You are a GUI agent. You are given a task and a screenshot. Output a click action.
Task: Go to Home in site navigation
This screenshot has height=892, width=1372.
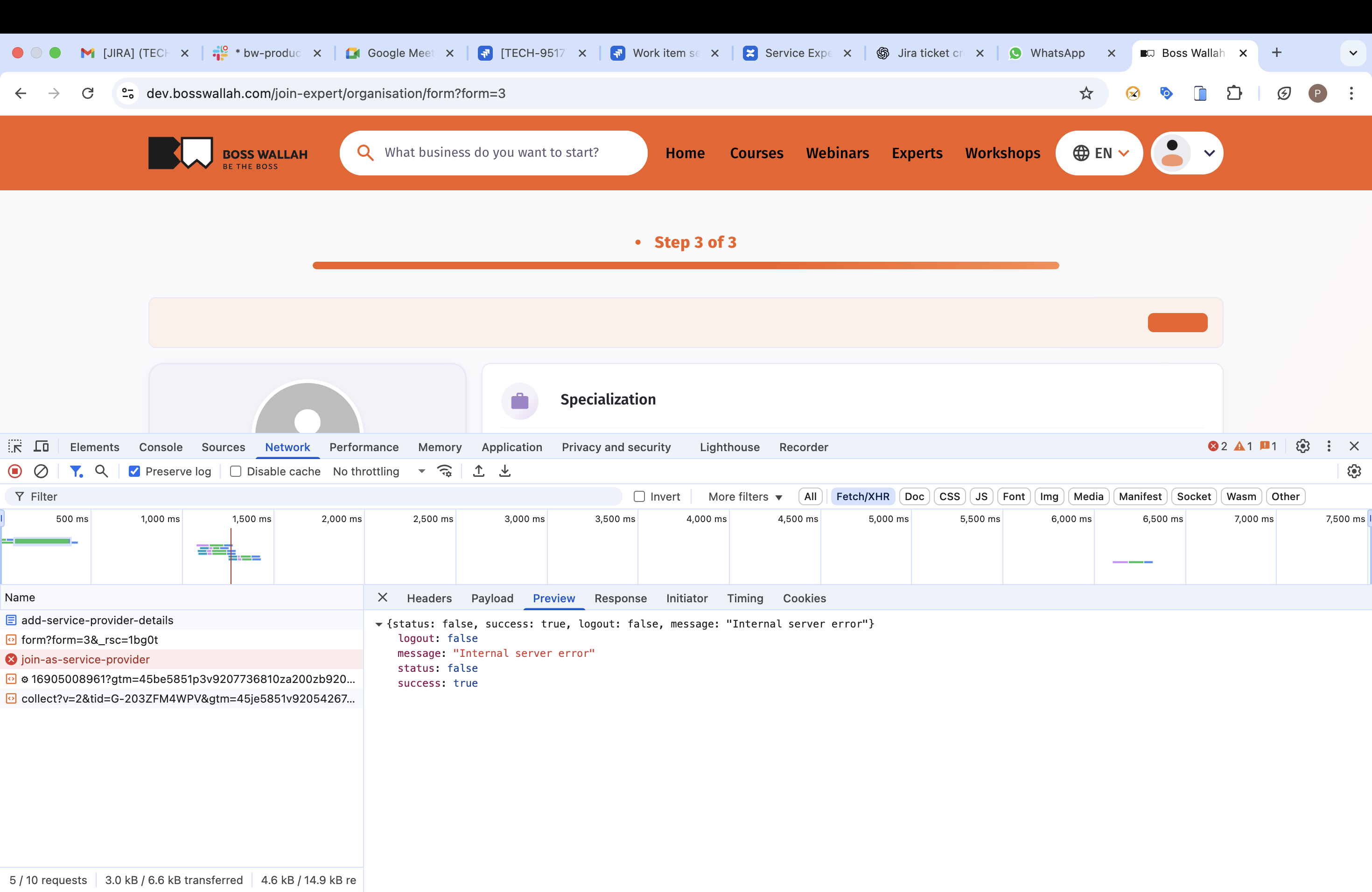click(685, 153)
